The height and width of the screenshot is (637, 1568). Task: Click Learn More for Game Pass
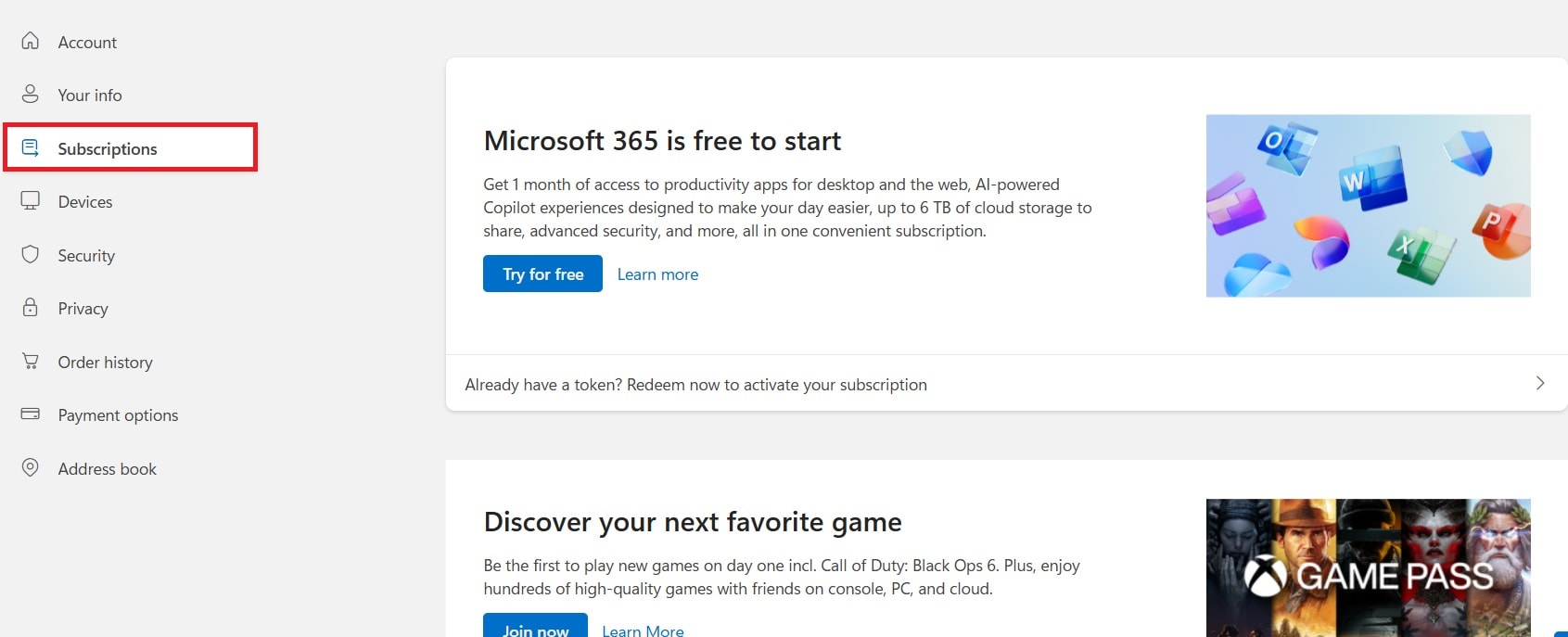tap(643, 631)
